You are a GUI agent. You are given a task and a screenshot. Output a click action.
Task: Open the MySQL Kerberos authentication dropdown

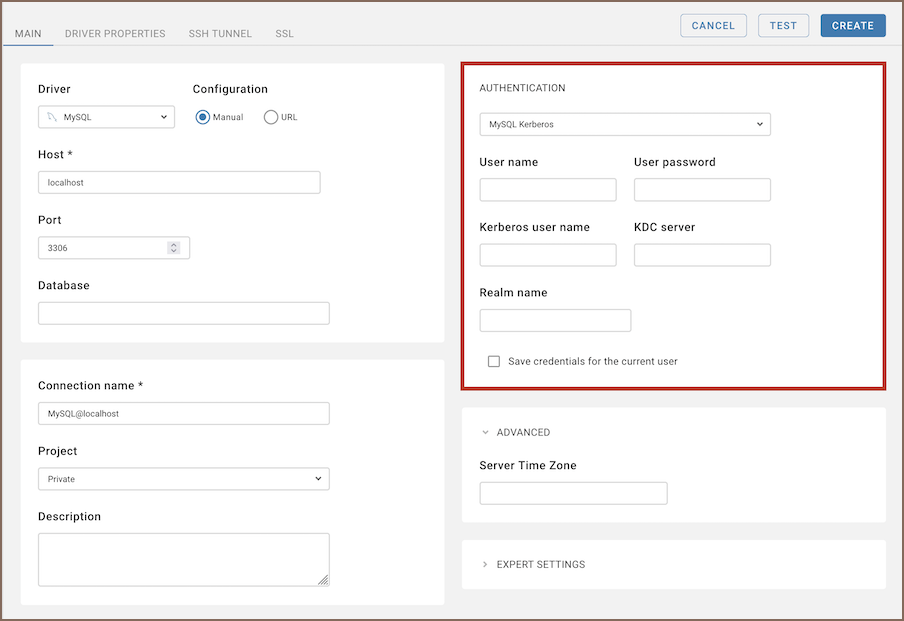624,124
